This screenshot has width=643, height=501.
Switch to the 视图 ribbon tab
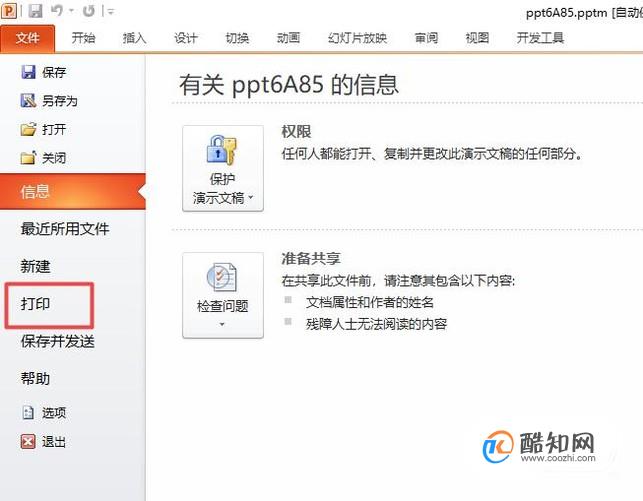click(477, 38)
